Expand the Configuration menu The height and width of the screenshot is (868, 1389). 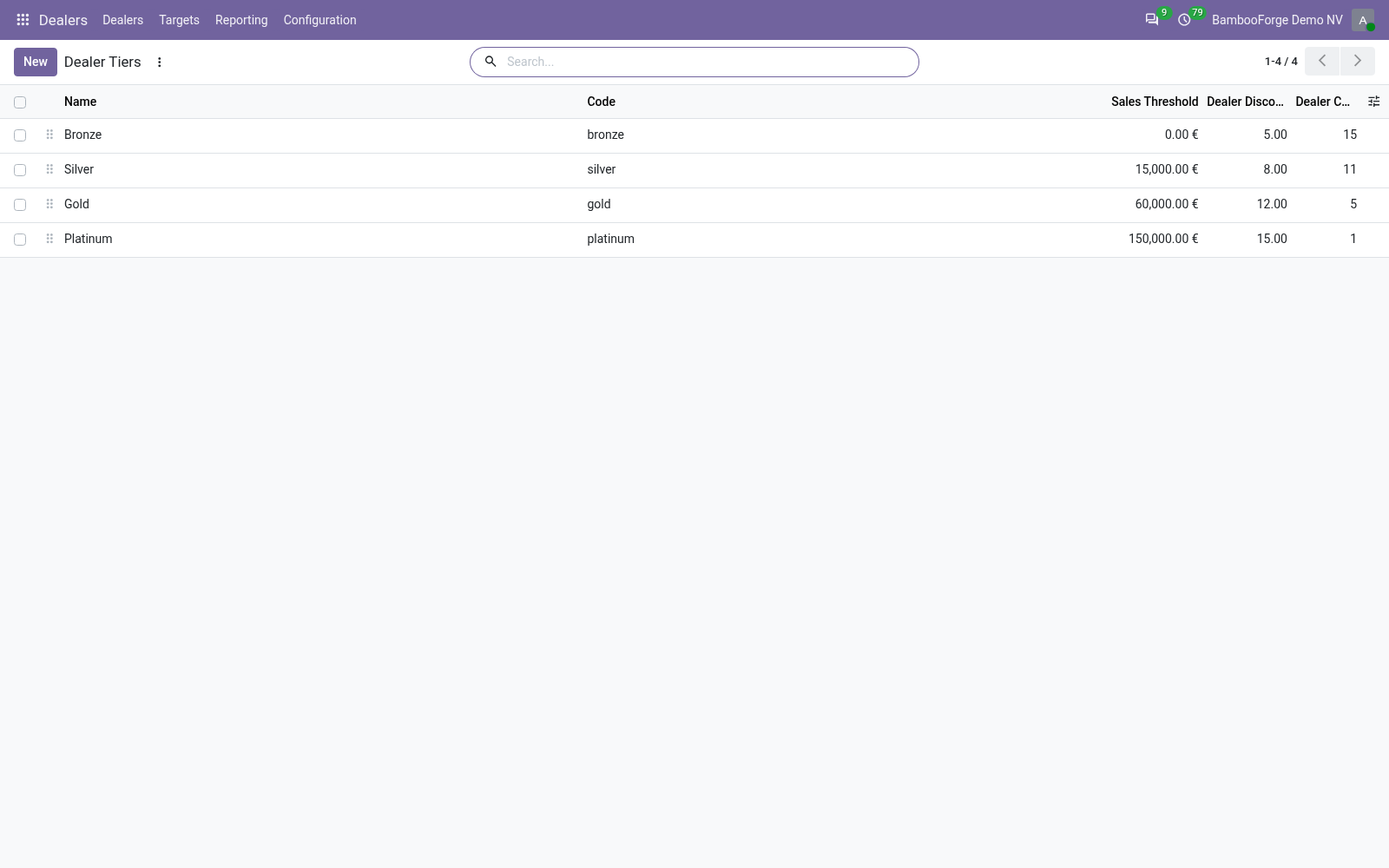[319, 20]
